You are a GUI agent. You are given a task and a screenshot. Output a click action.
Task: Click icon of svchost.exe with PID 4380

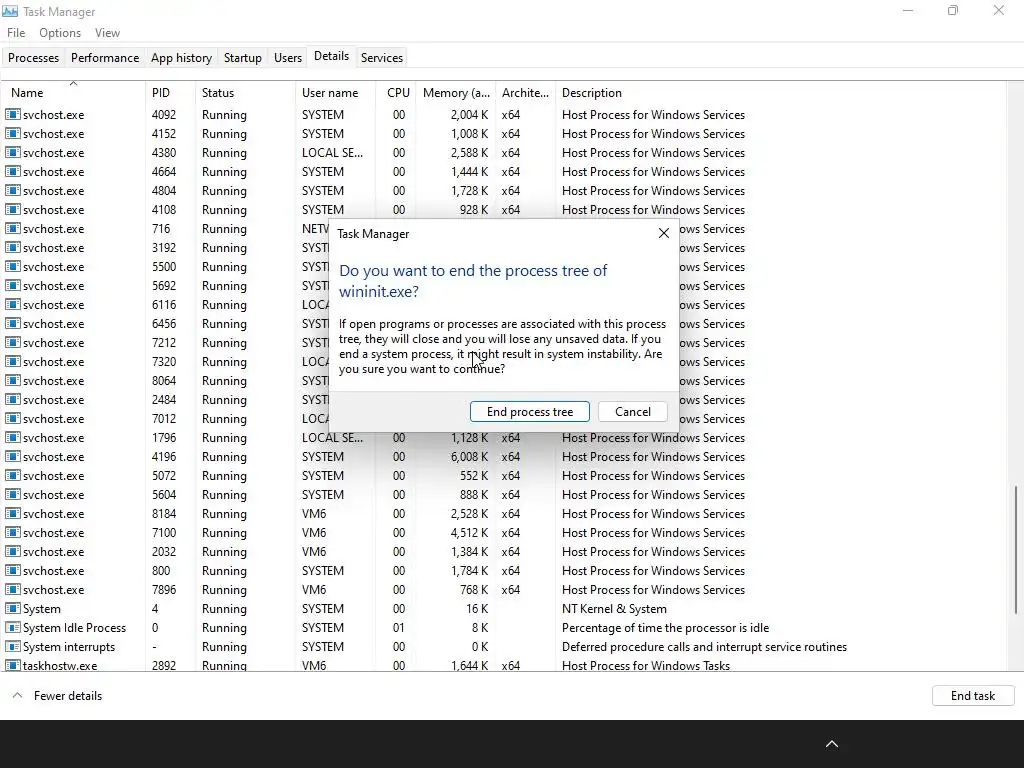click(12, 152)
